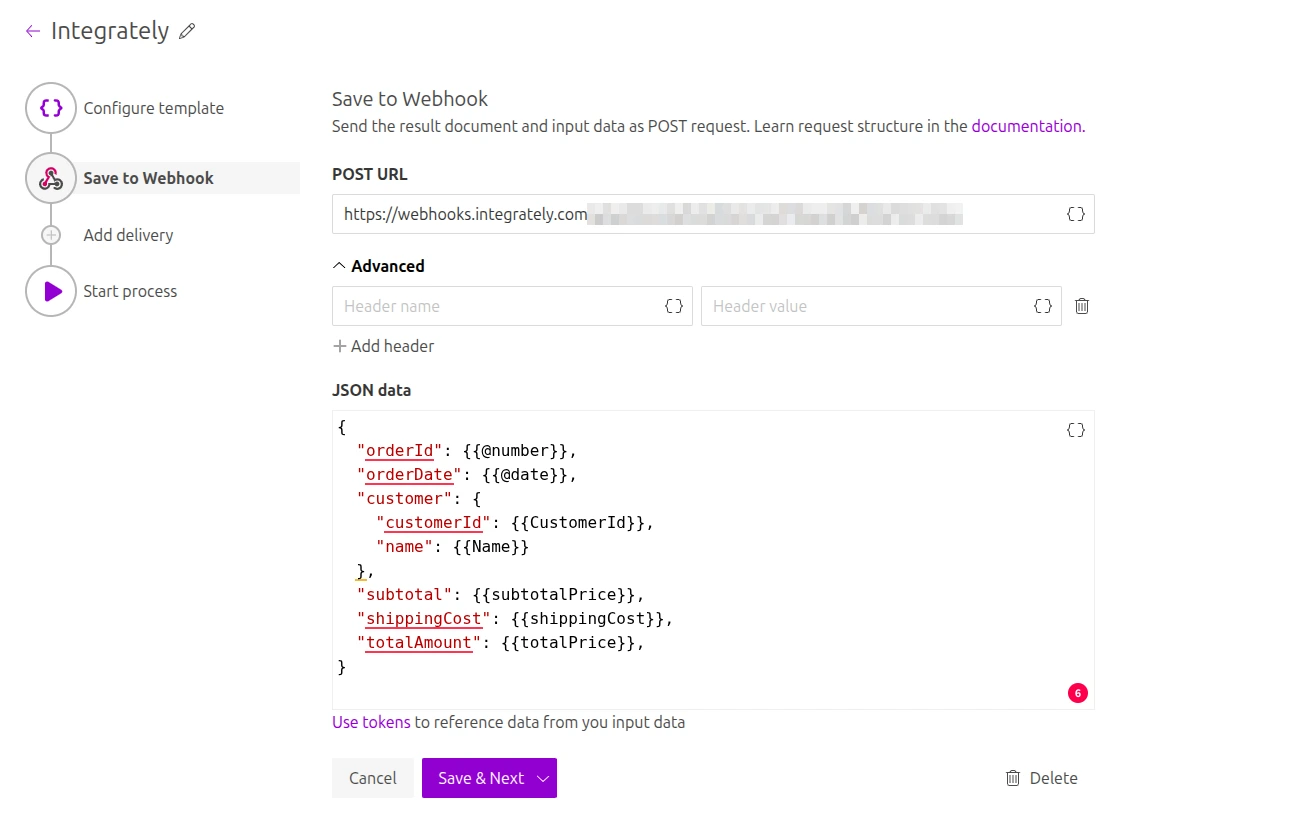
Task: Click the "customer": { JSON line
Action: [x=419, y=499]
